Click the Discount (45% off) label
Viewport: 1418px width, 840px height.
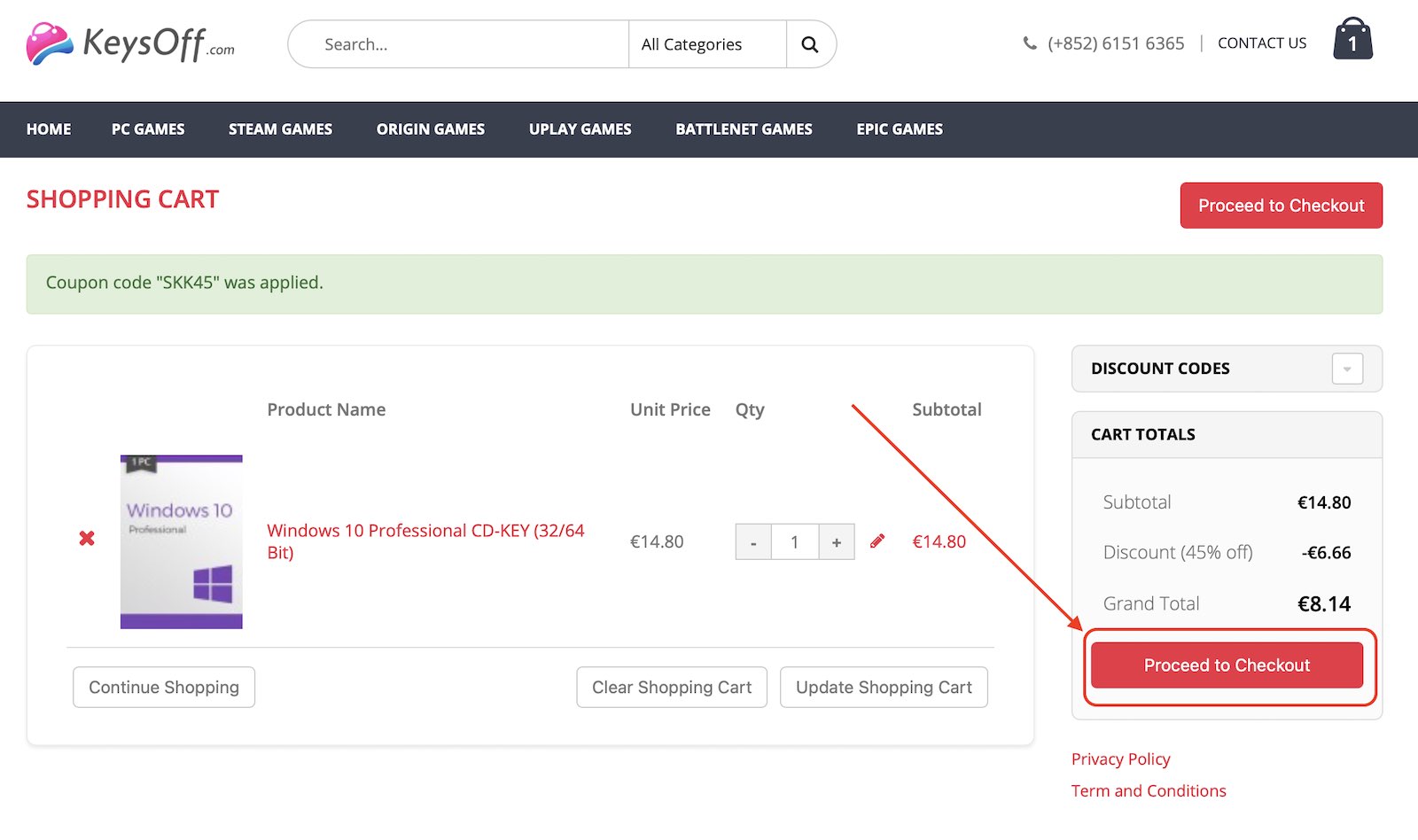click(x=1178, y=553)
